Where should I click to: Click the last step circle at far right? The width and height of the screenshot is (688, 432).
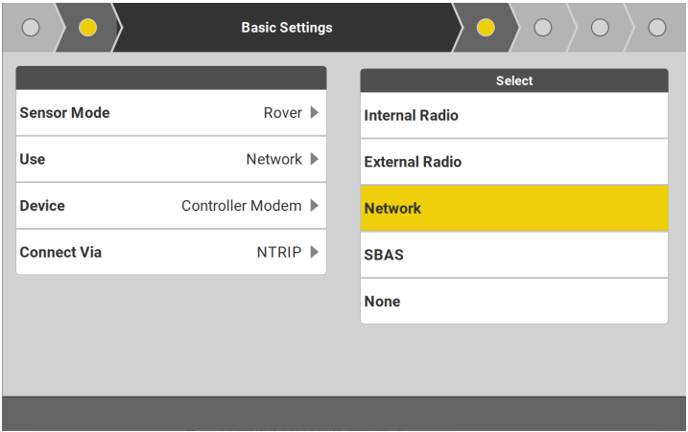pyautogui.click(x=657, y=28)
